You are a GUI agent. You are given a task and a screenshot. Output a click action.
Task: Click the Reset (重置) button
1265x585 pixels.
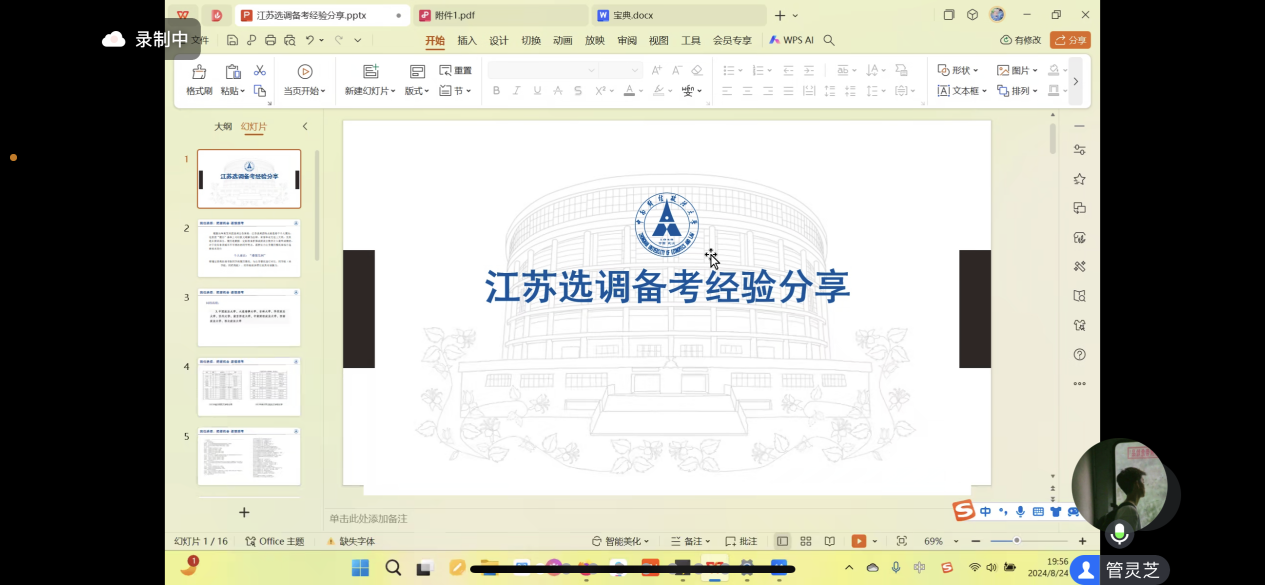point(456,71)
